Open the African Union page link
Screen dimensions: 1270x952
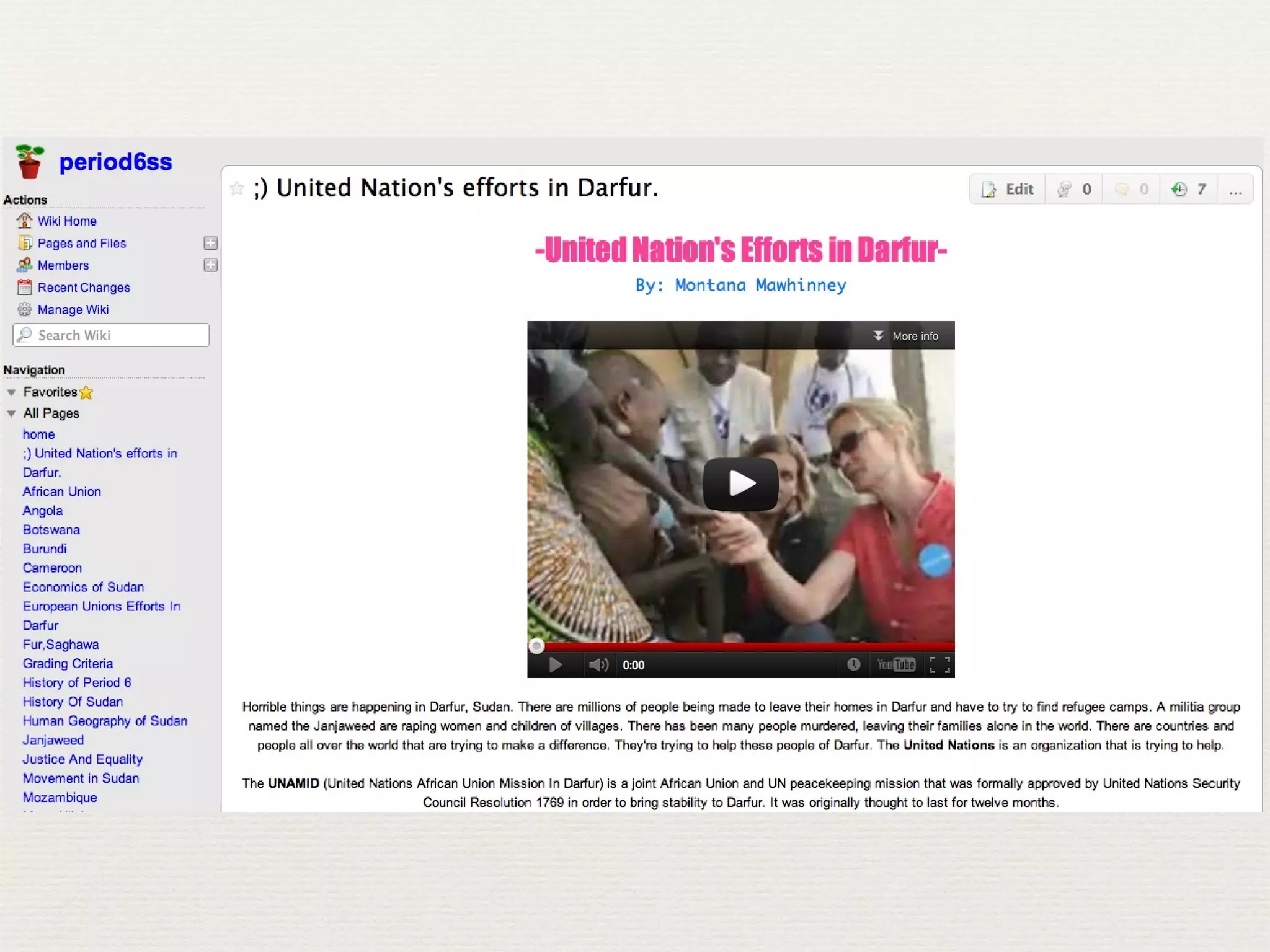61,491
